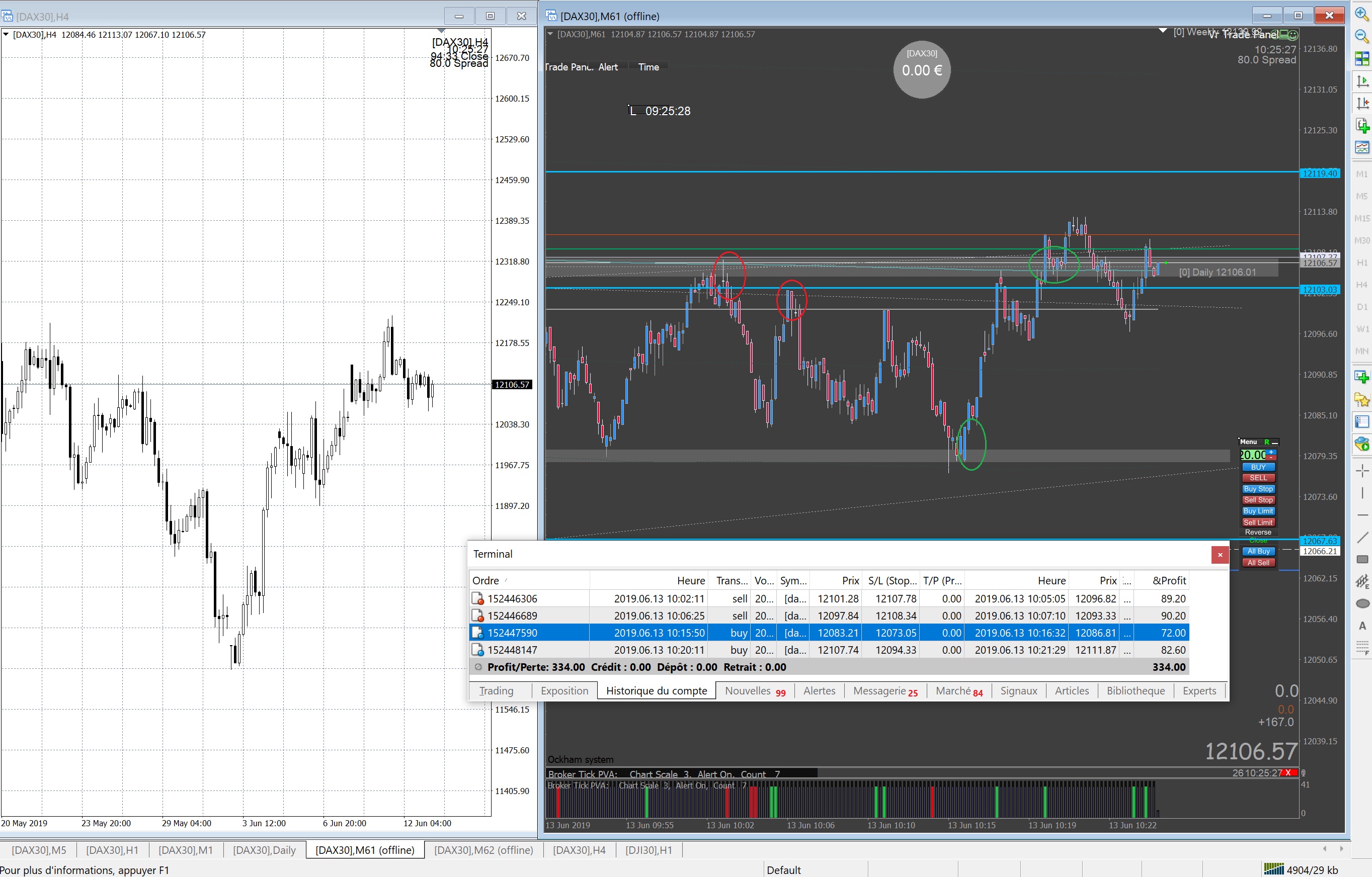The height and width of the screenshot is (877, 1372).
Task: Toggle the auto scroll chart icon
Action: pyautogui.click(x=1362, y=81)
